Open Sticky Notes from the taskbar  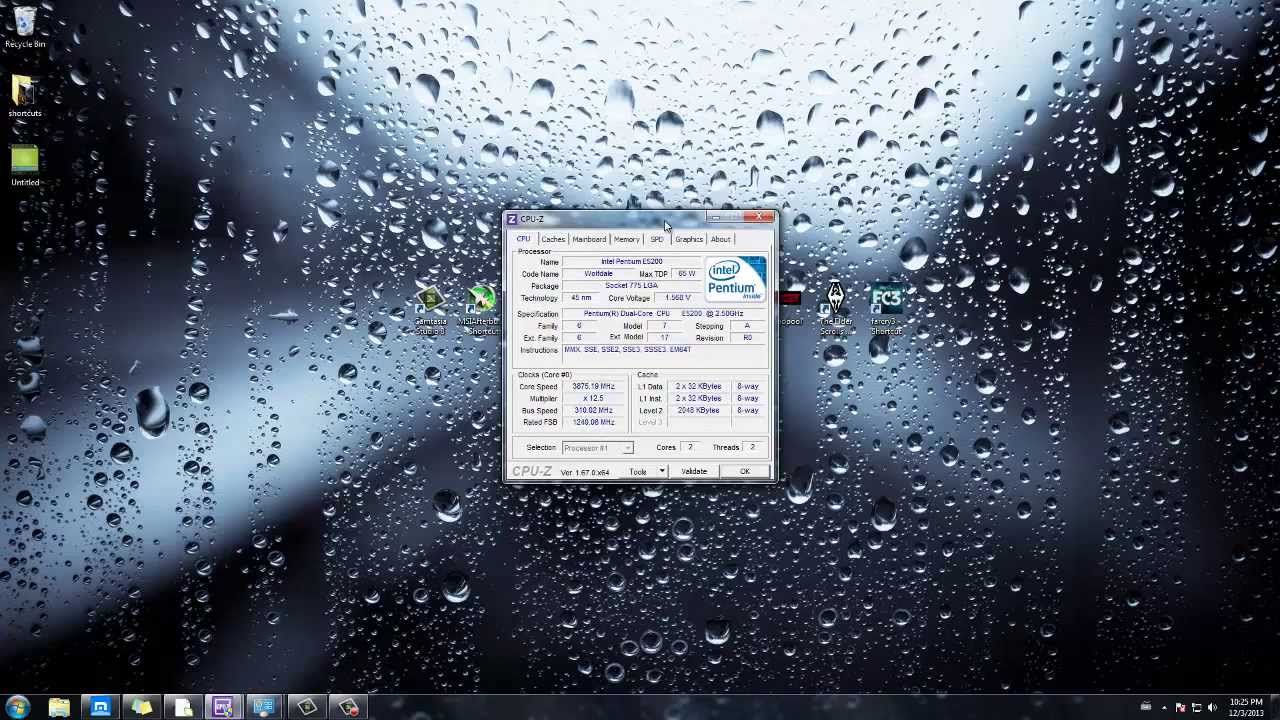141,708
